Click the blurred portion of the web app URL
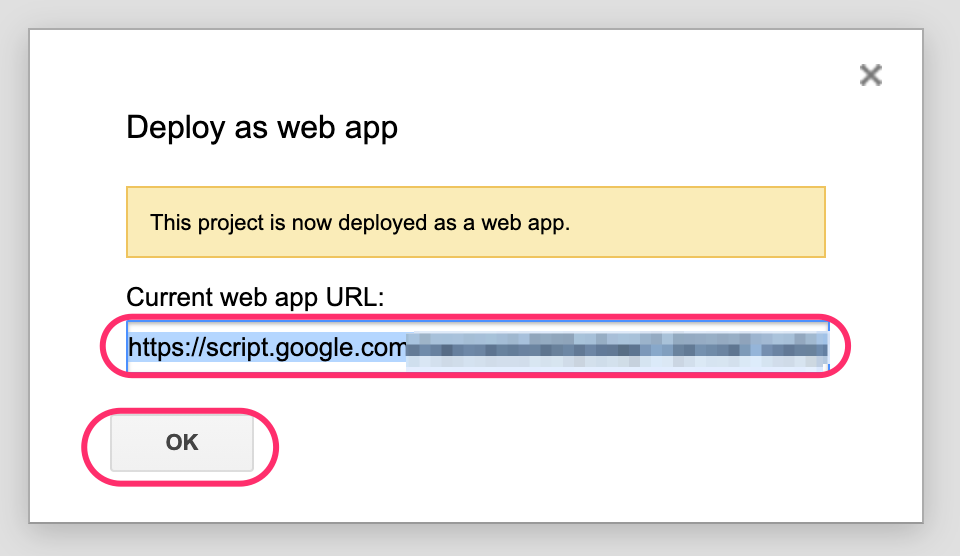960x556 pixels. point(615,347)
